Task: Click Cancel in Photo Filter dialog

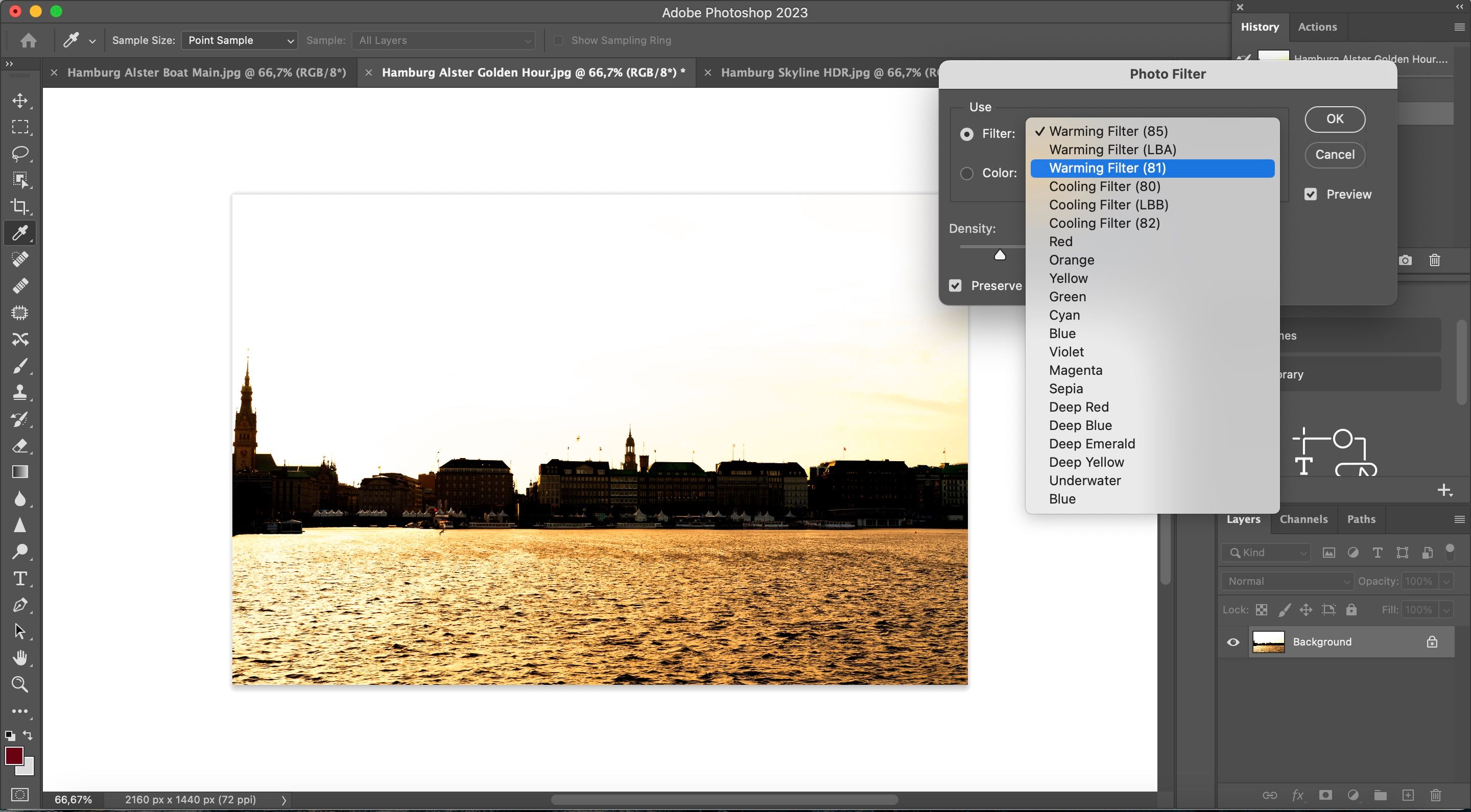Action: (1335, 155)
